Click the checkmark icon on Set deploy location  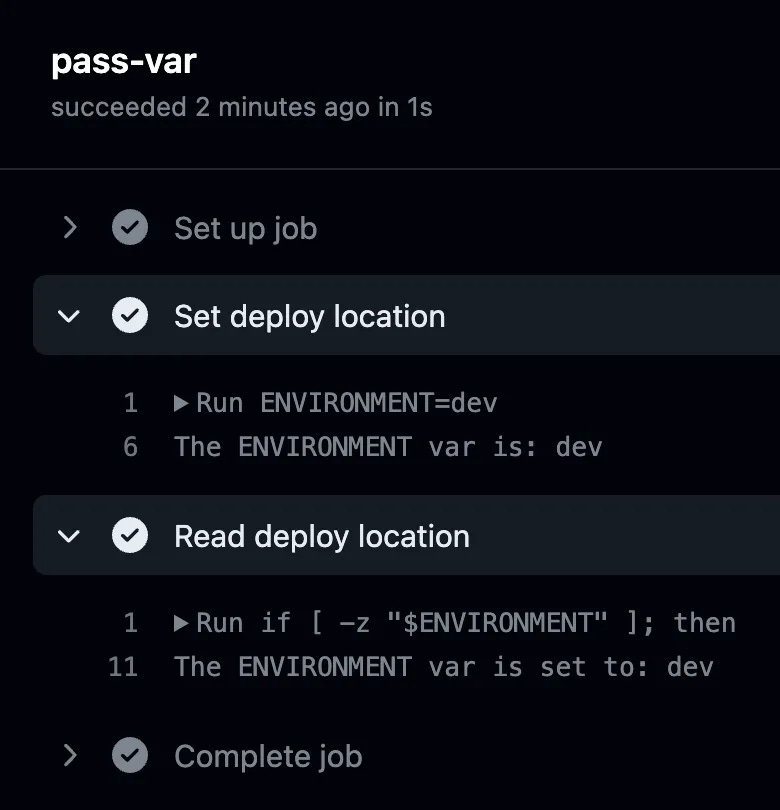(130, 315)
